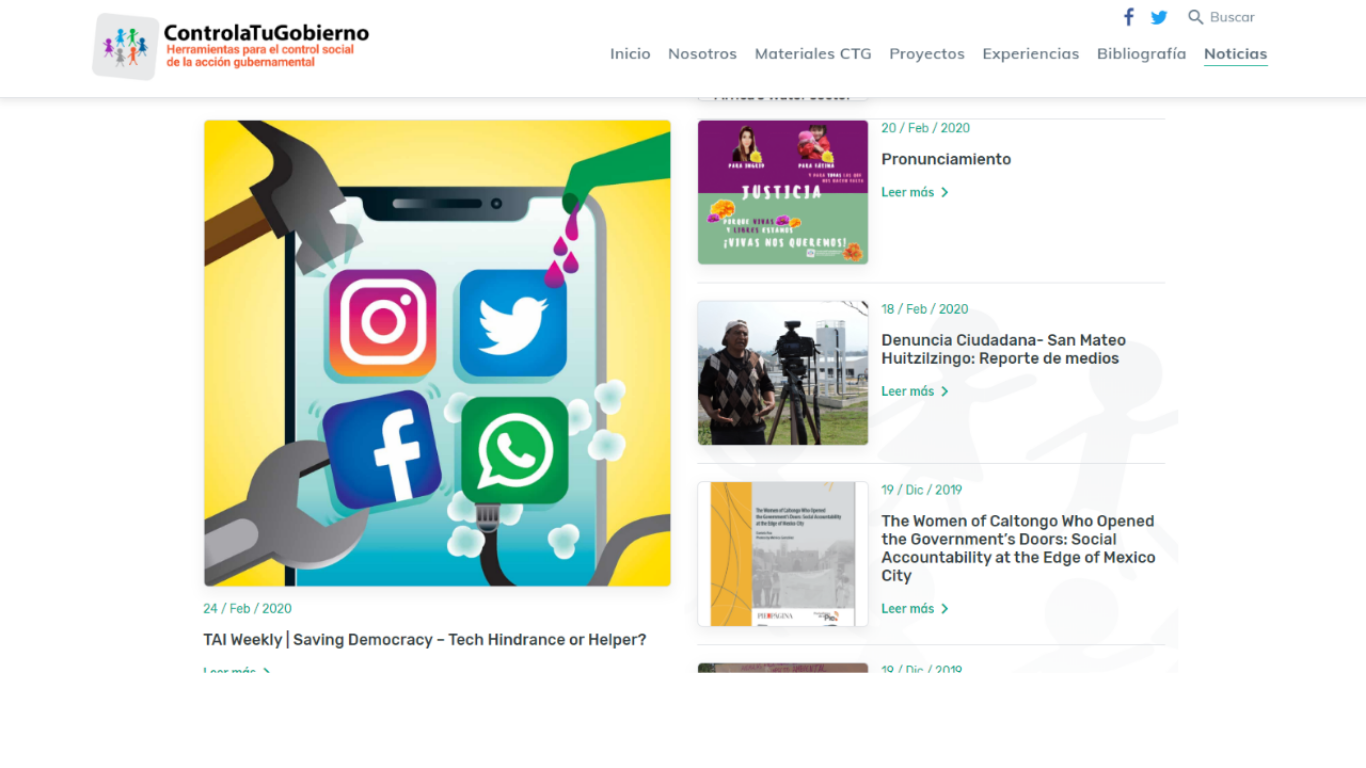Click the ControlaTuGobierno logo
Image resolution: width=1366 pixels, height=768 pixels.
(x=231, y=46)
